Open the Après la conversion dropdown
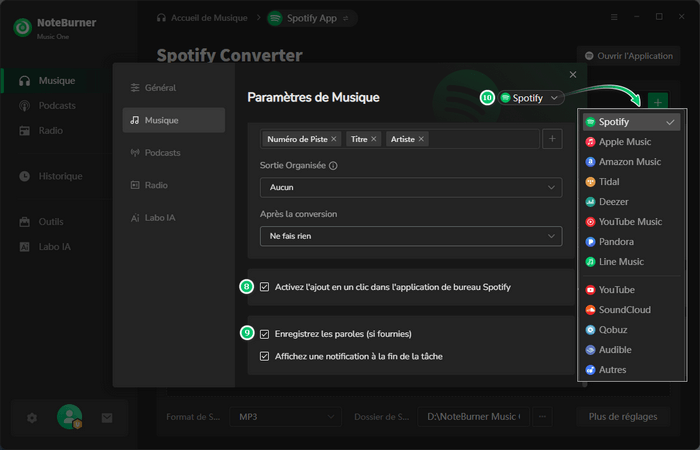 [x=409, y=236]
